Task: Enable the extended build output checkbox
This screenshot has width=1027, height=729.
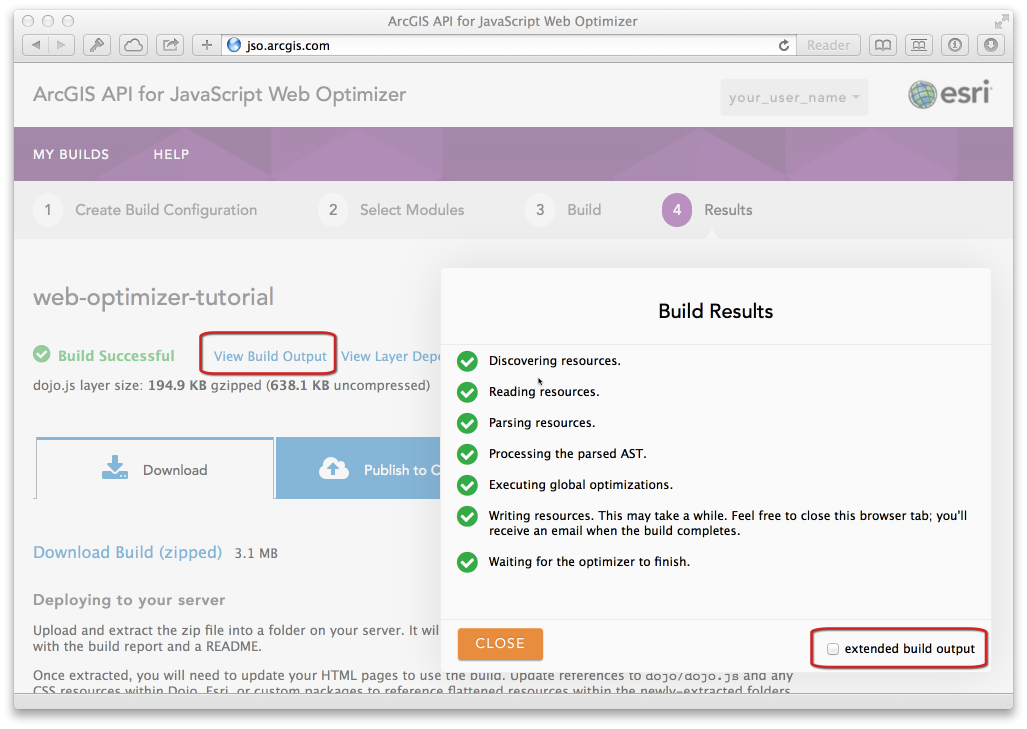Action: tap(832, 649)
